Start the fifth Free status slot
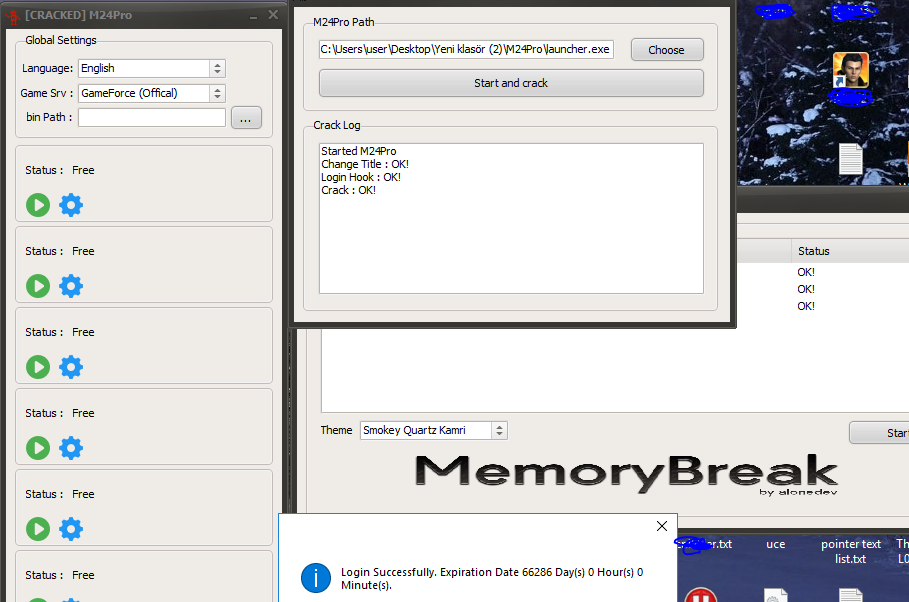Screen dimensions: 909x602 coord(38,529)
